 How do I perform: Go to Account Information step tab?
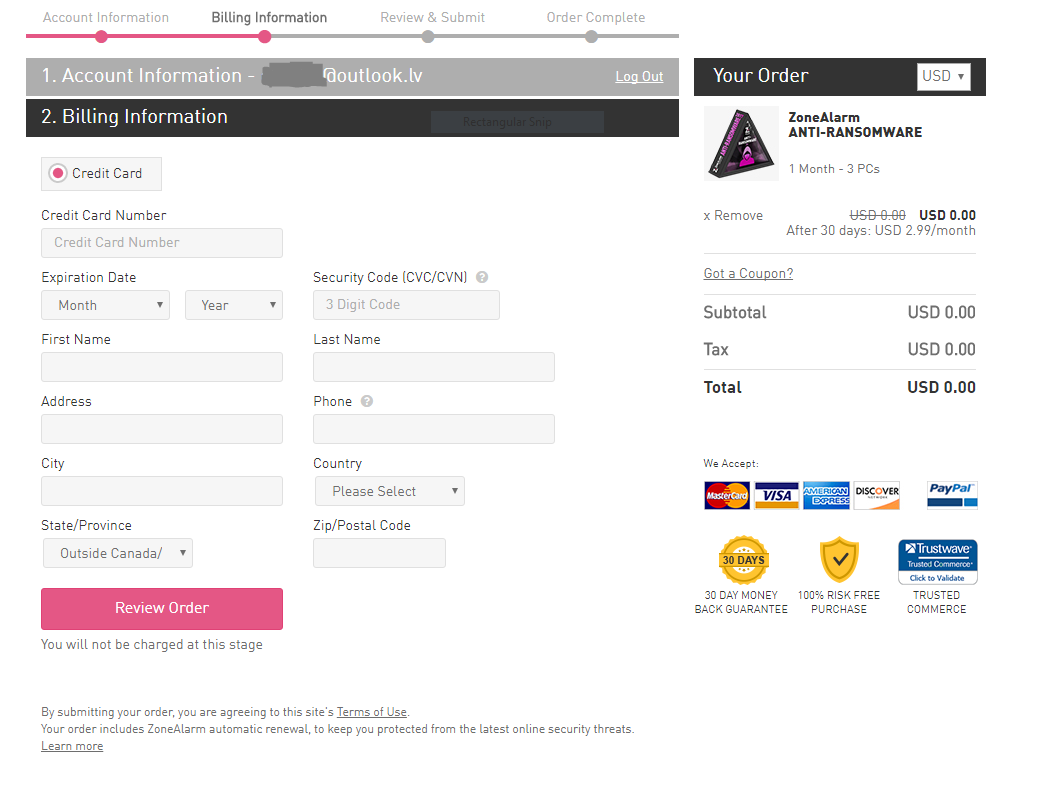tap(106, 17)
